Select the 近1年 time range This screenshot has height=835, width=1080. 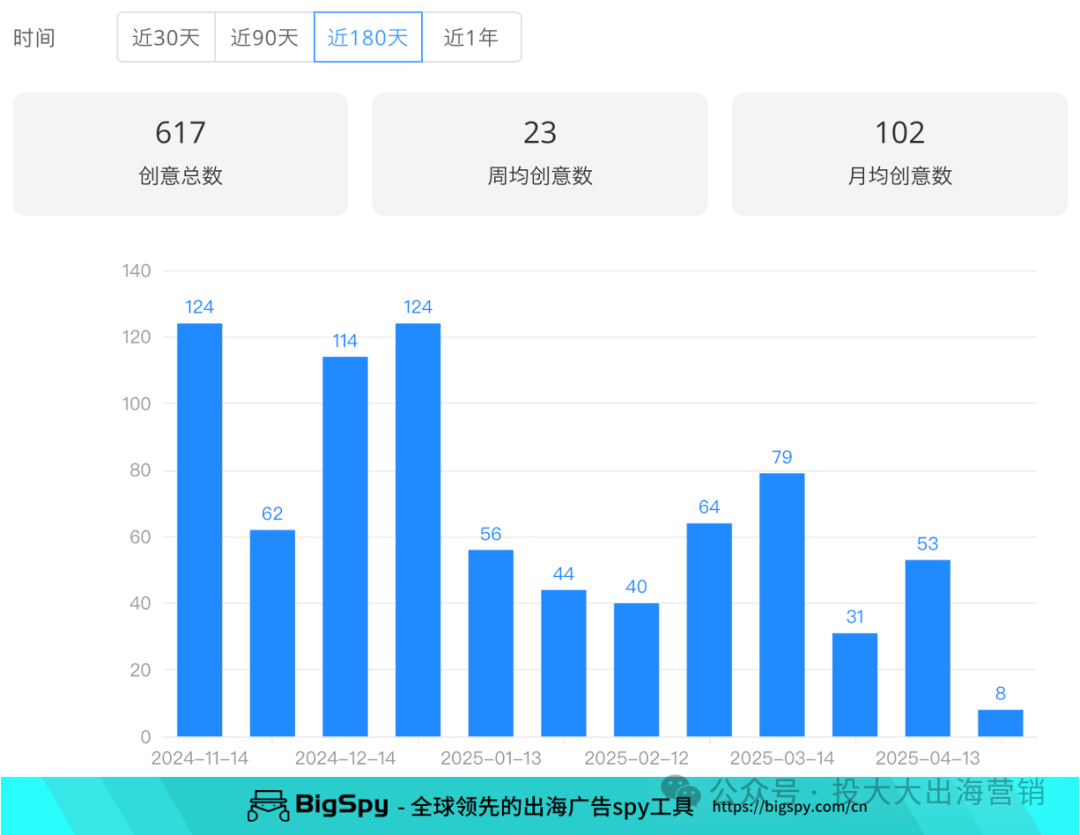click(x=472, y=37)
